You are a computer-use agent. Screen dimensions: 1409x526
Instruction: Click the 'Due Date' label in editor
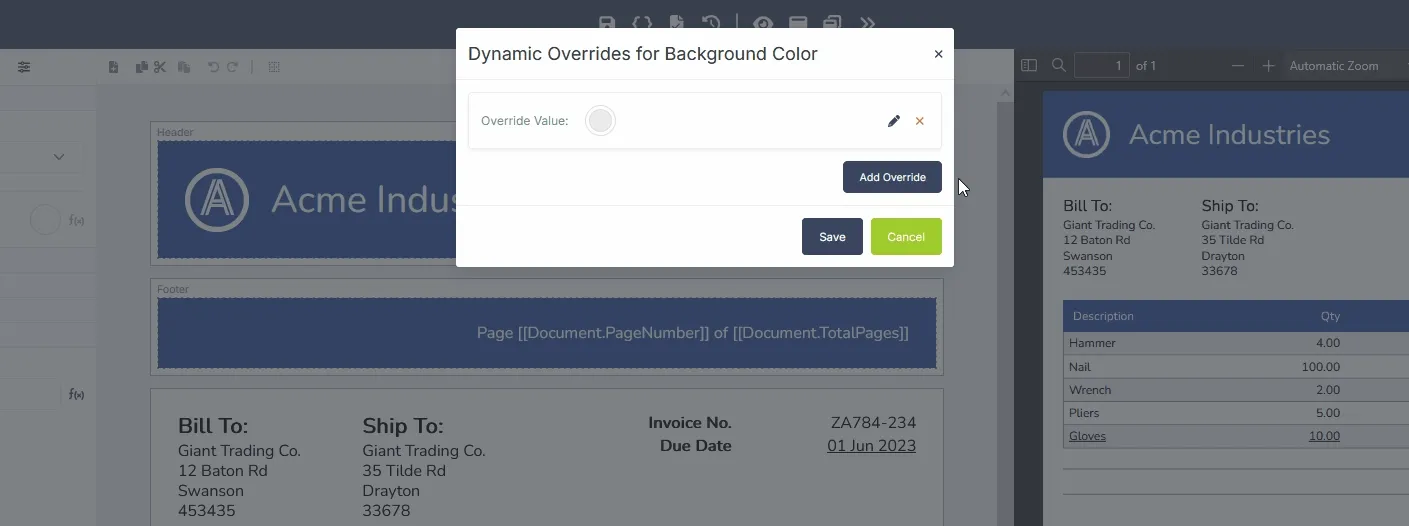point(696,446)
